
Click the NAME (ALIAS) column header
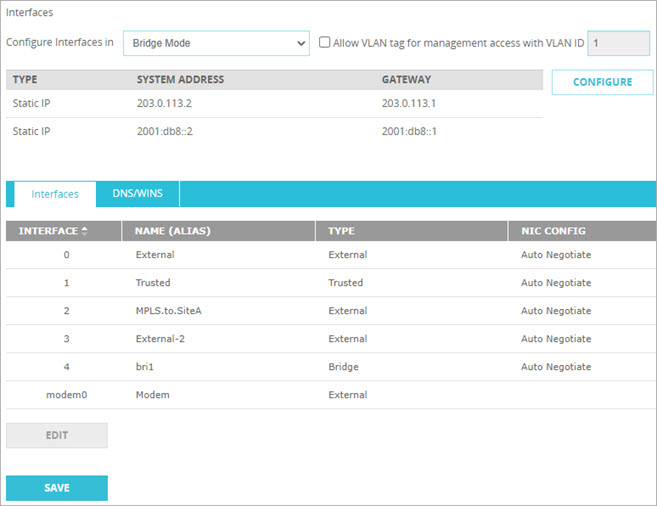click(x=173, y=231)
